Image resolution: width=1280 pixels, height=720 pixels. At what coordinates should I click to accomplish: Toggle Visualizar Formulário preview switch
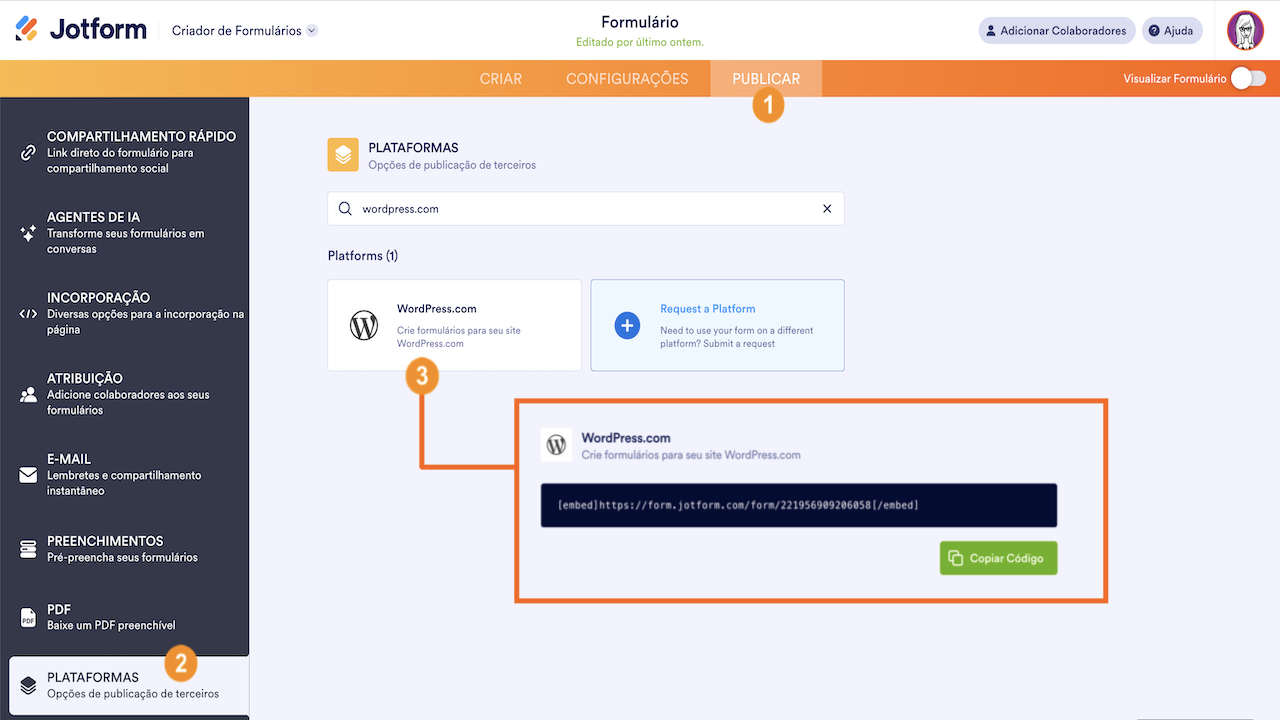(x=1248, y=78)
